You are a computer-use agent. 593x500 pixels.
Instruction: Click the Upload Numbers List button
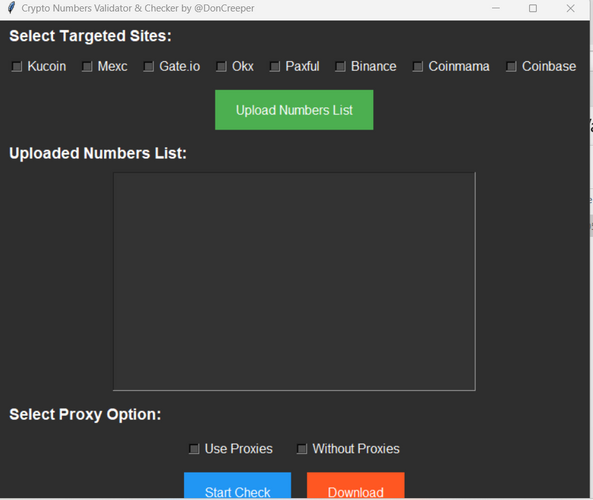click(x=294, y=110)
